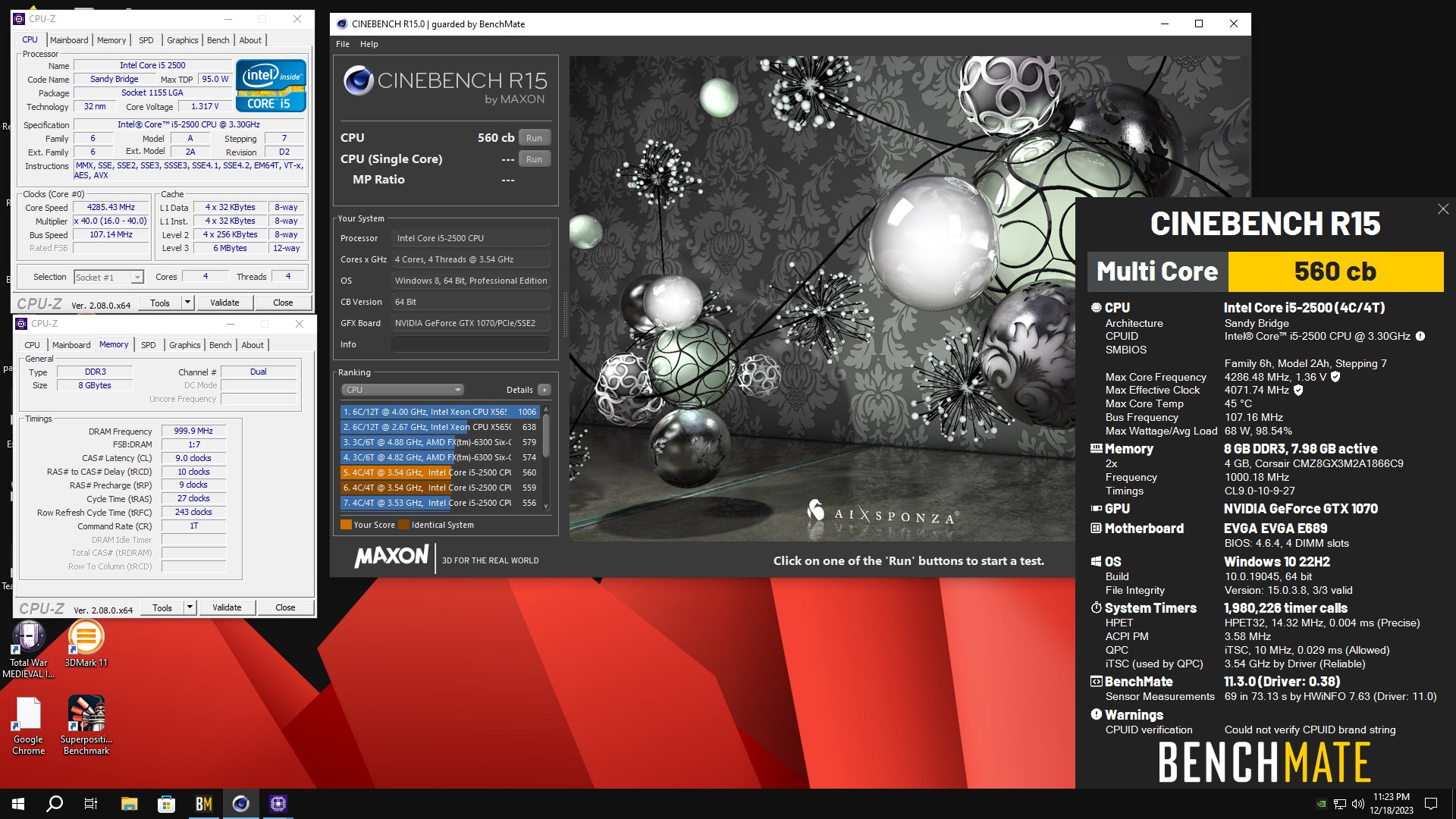Open the Total War MEDIEVAL desktop shortcut
The height and width of the screenshot is (819, 1456).
(28, 649)
